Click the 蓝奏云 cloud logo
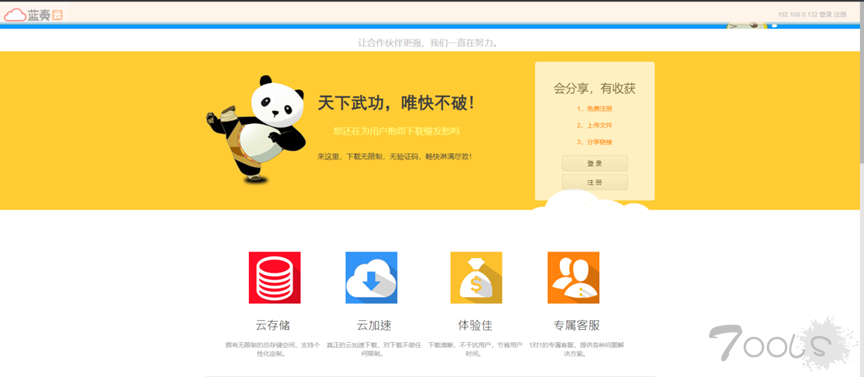The image size is (864, 377). pyautogui.click(x=33, y=14)
